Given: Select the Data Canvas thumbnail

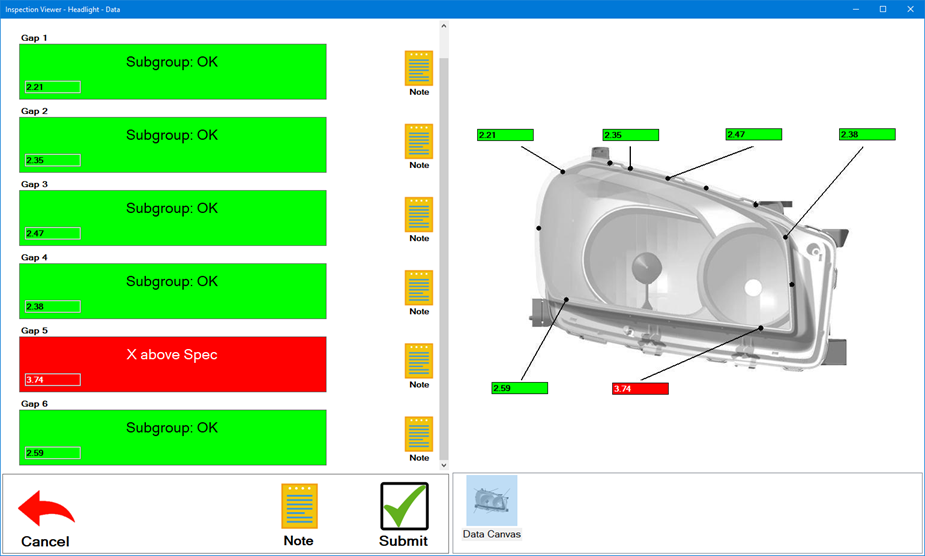Looking at the screenshot, I should [492, 502].
